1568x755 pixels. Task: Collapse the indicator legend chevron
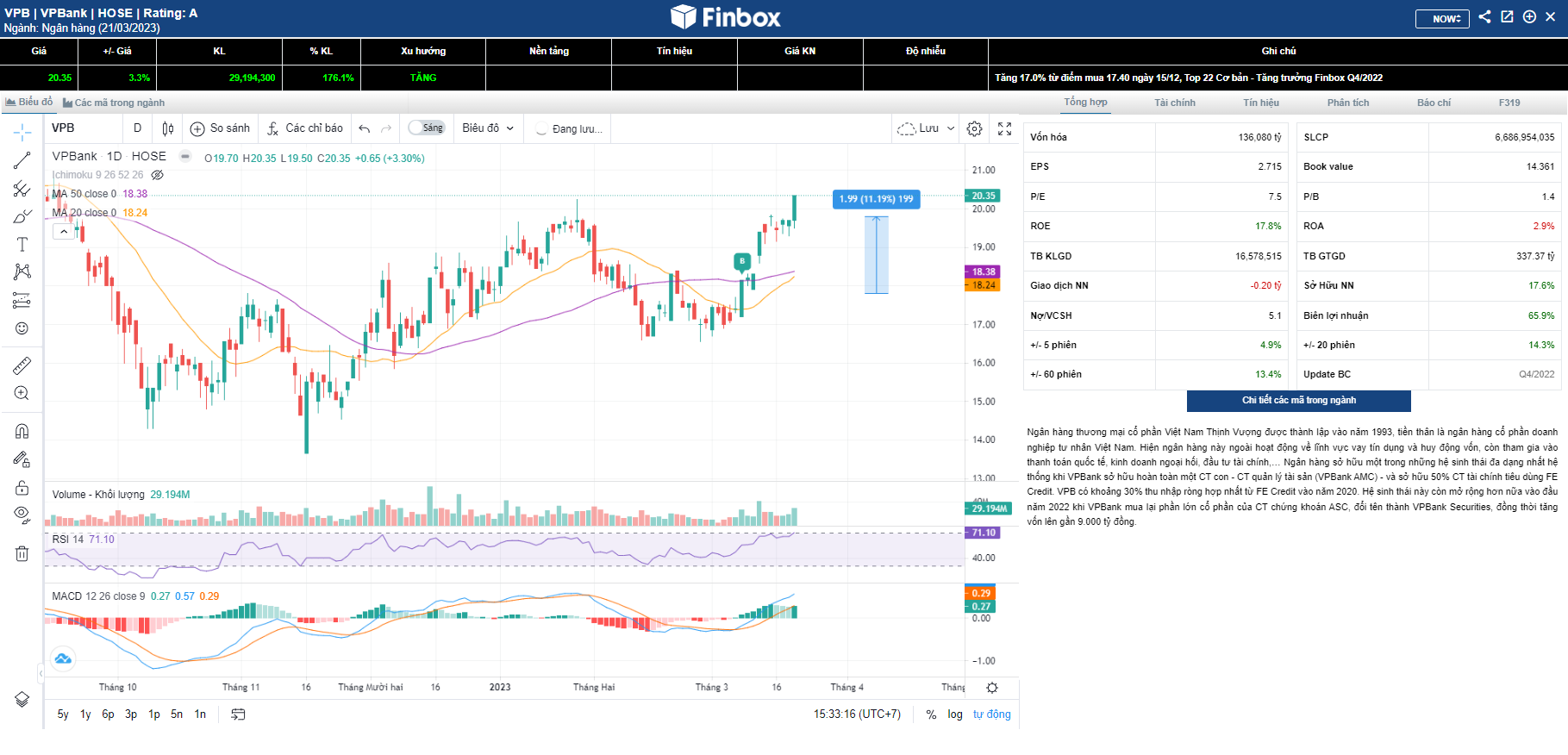point(64,231)
